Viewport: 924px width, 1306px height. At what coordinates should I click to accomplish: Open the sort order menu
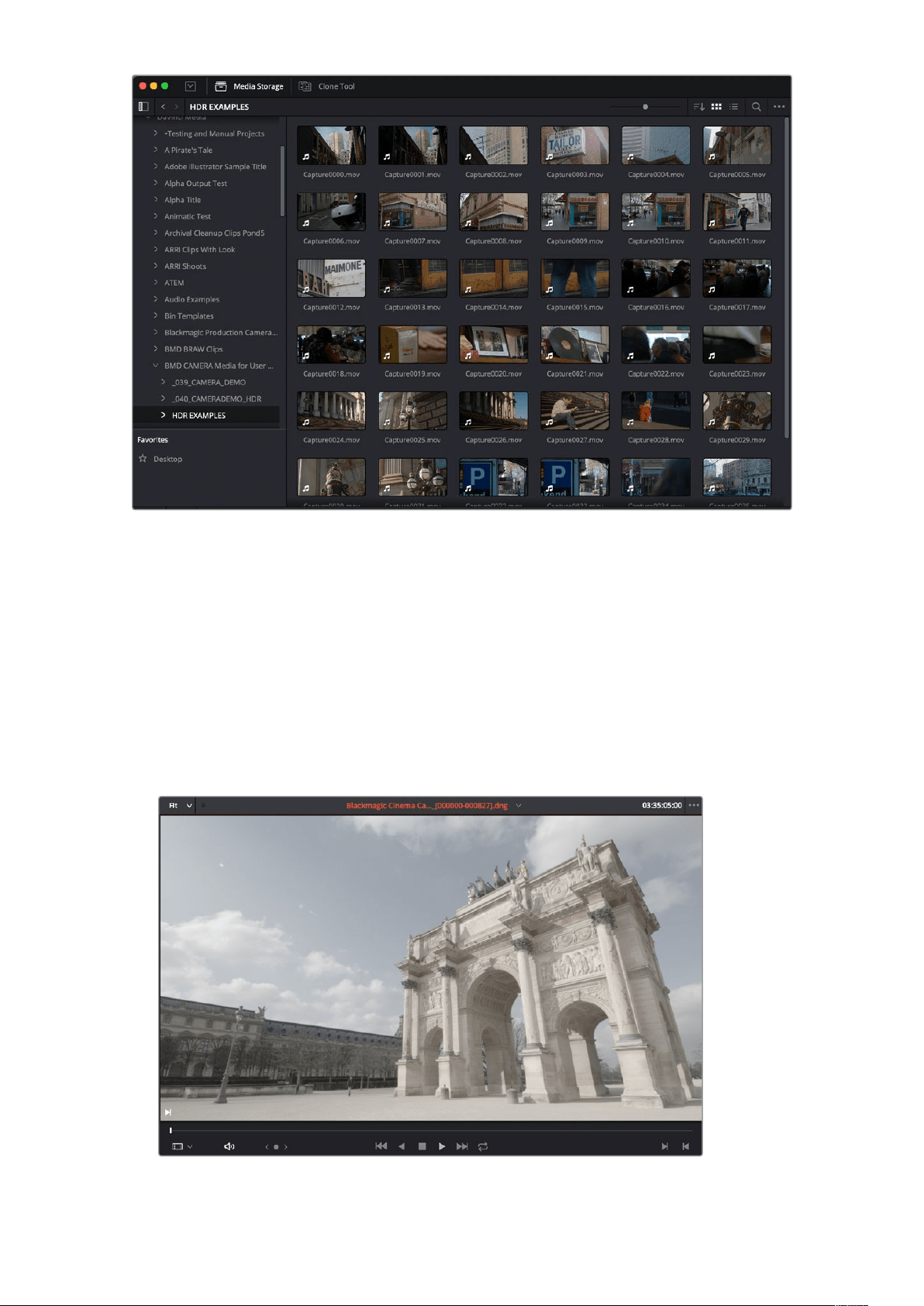tap(698, 106)
